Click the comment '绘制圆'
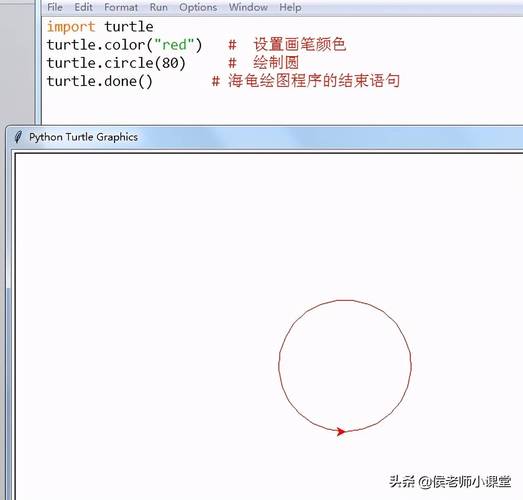The height and width of the screenshot is (500, 523). (276, 62)
